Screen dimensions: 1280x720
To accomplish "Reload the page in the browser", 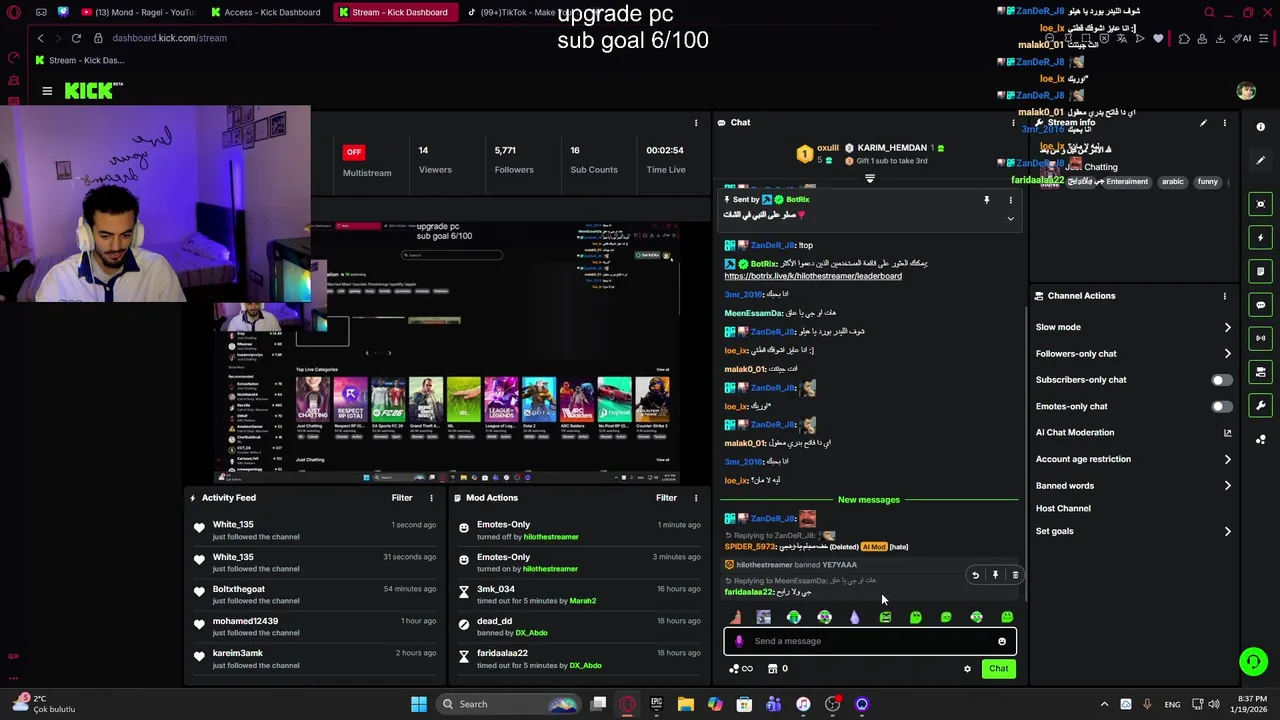I will pos(76,38).
